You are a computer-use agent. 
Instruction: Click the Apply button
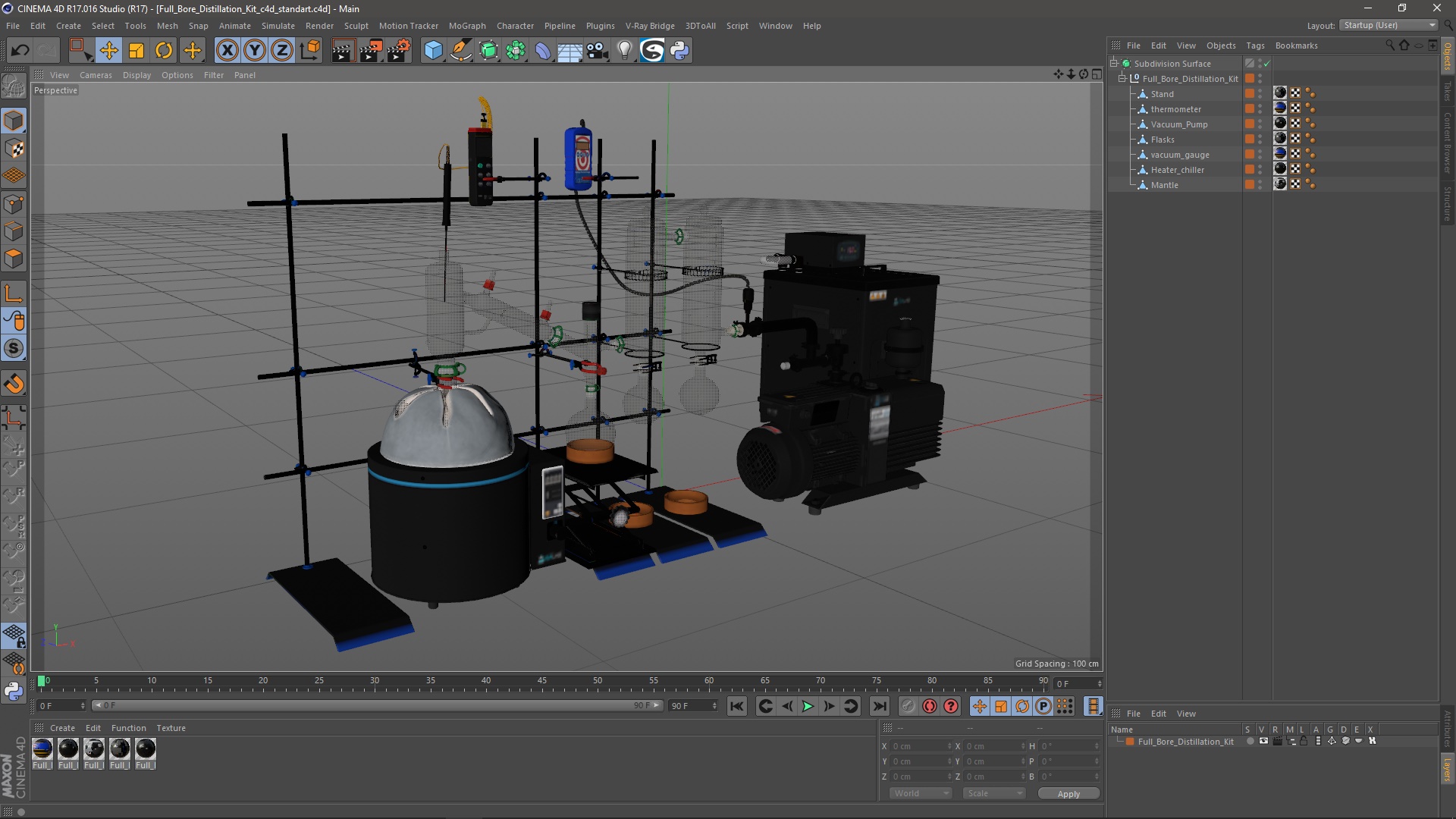pos(1068,794)
